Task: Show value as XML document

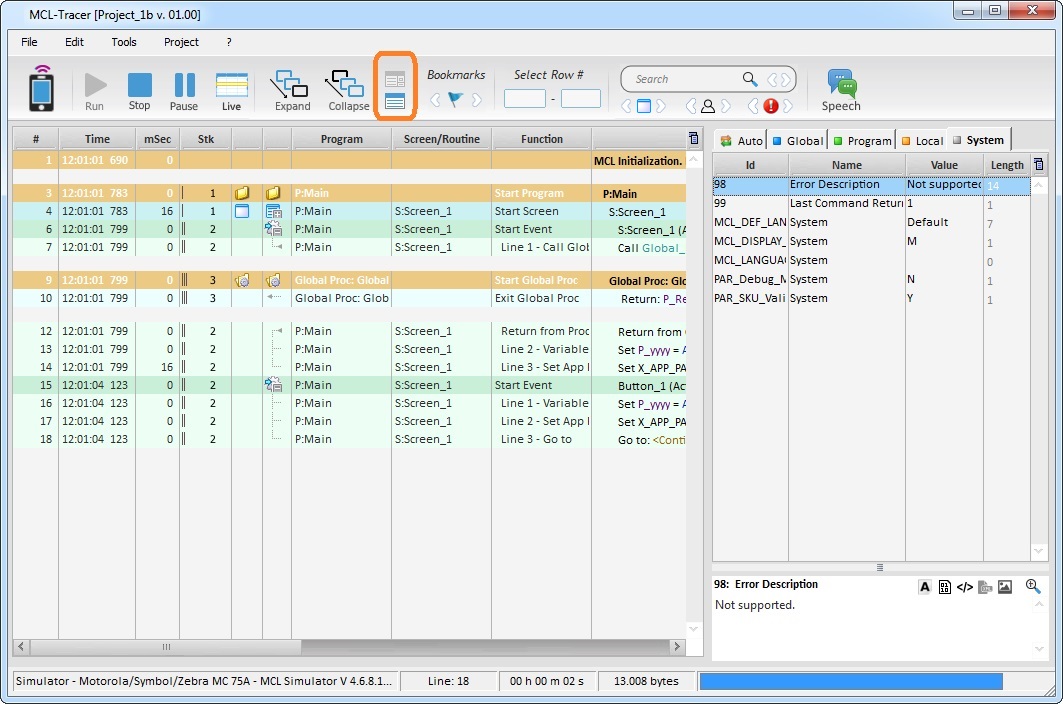Action: point(985,587)
